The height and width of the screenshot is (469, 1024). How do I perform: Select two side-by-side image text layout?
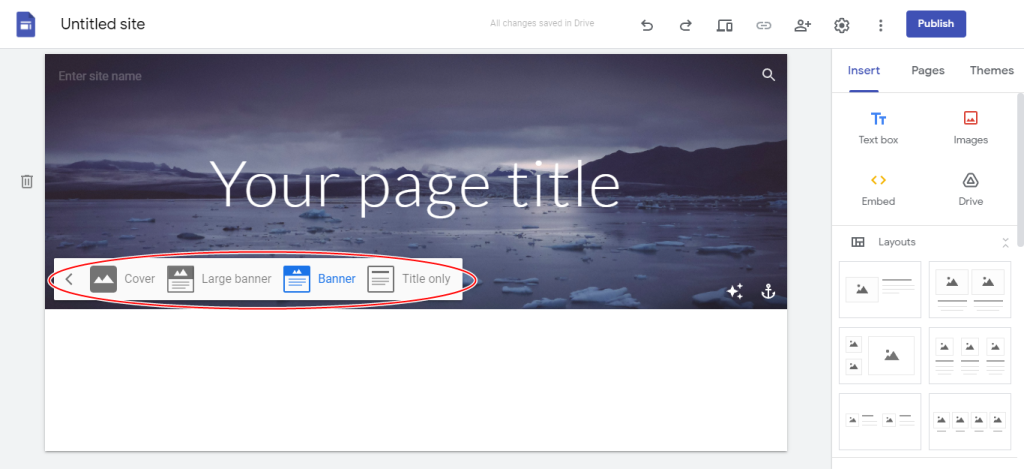[880, 421]
